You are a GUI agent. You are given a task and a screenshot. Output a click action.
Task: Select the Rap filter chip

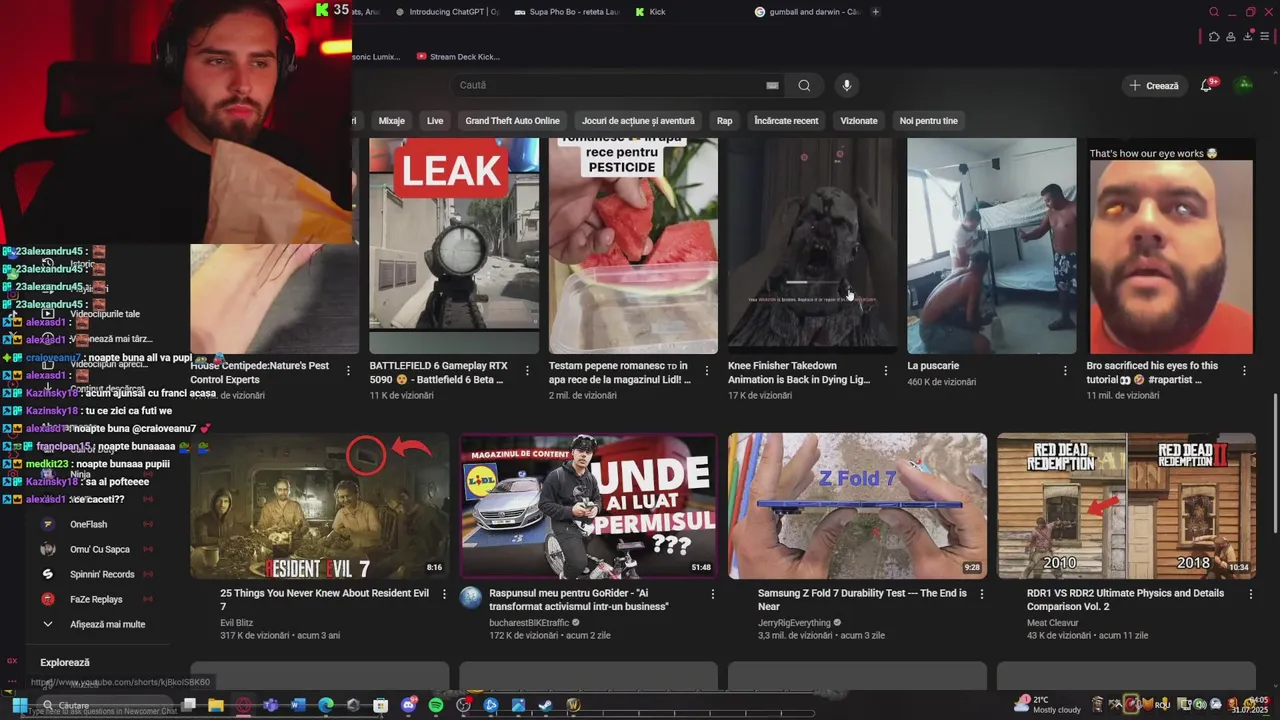point(725,121)
